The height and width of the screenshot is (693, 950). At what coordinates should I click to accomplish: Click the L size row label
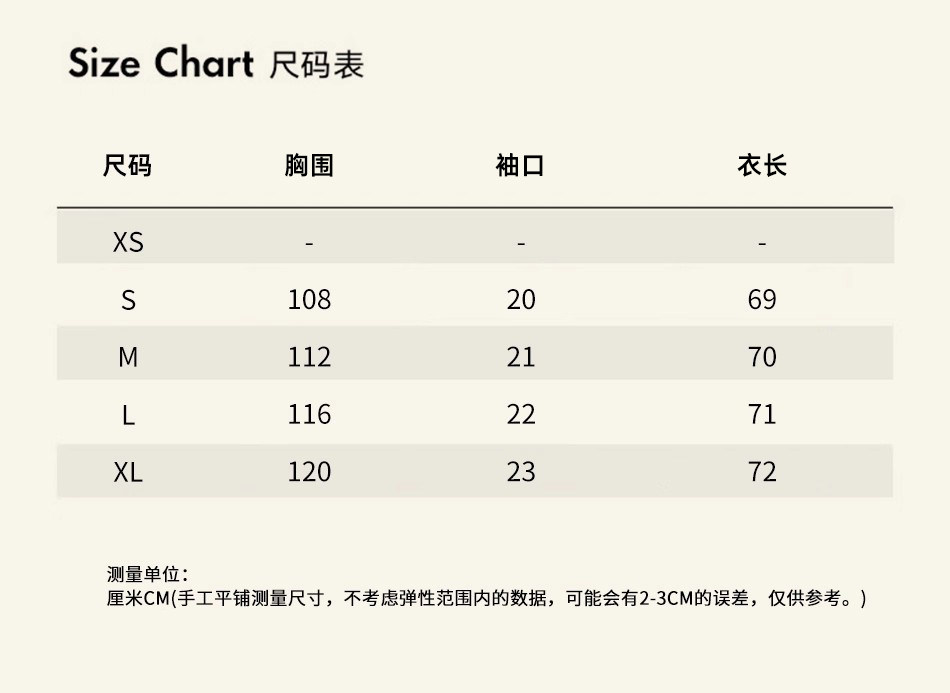point(128,415)
